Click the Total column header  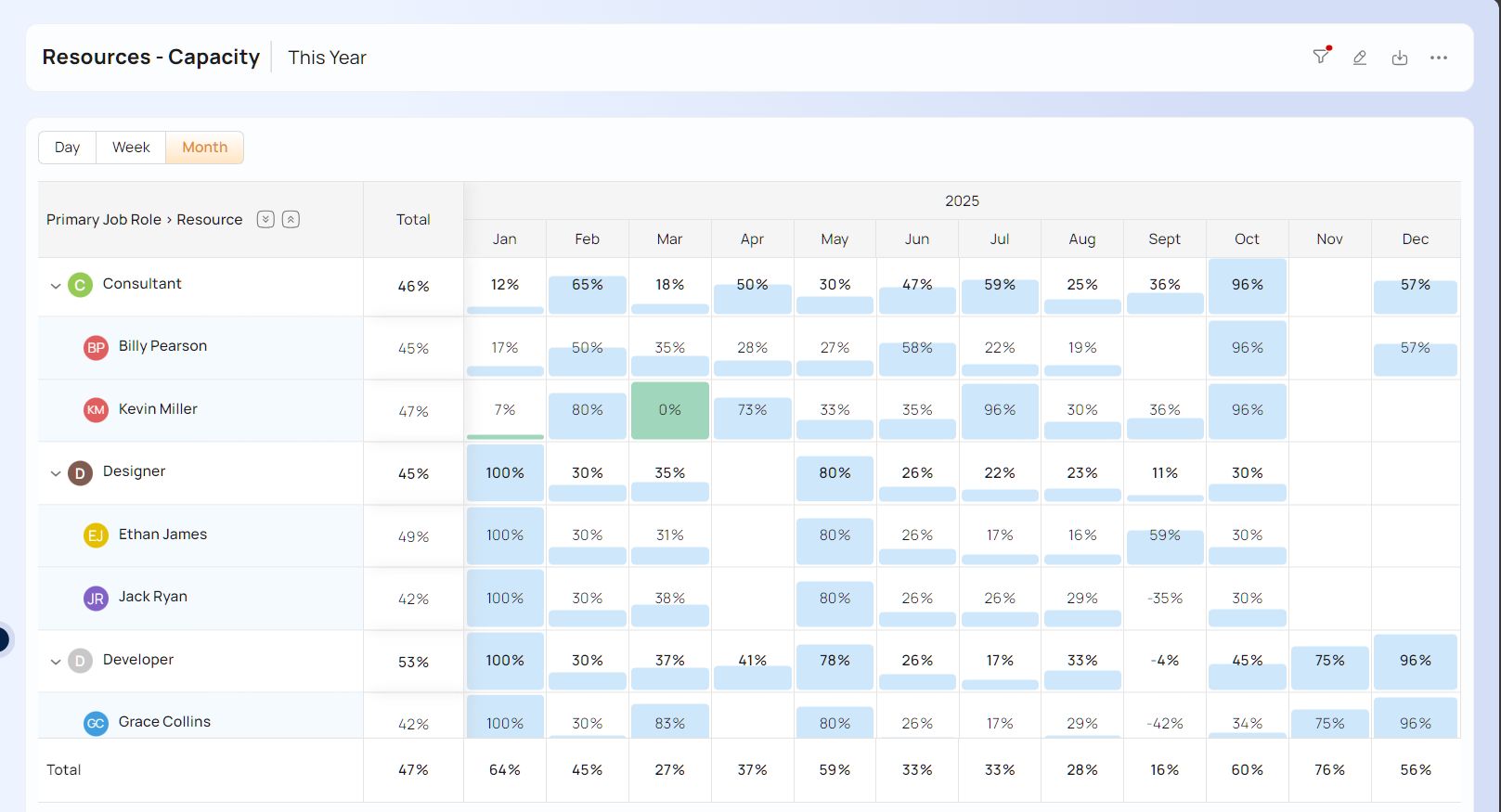413,220
